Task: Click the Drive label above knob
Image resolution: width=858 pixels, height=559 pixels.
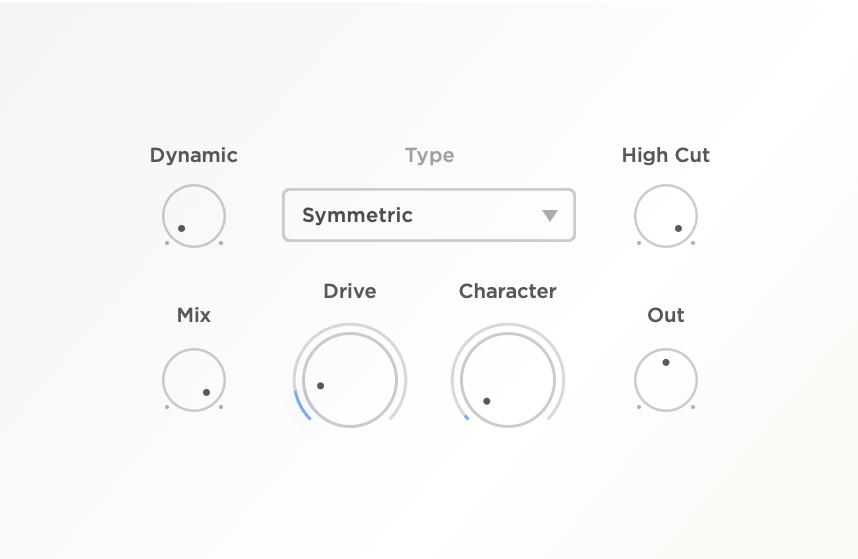Action: (350, 291)
